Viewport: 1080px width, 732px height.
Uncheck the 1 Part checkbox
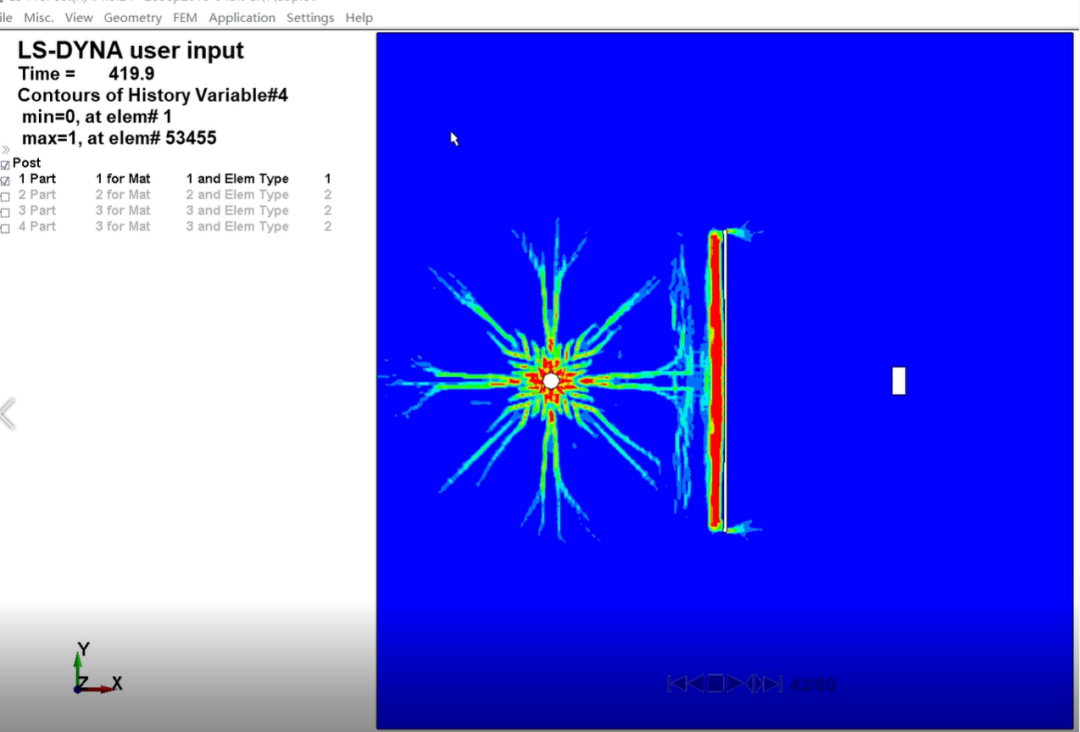click(x=6, y=180)
